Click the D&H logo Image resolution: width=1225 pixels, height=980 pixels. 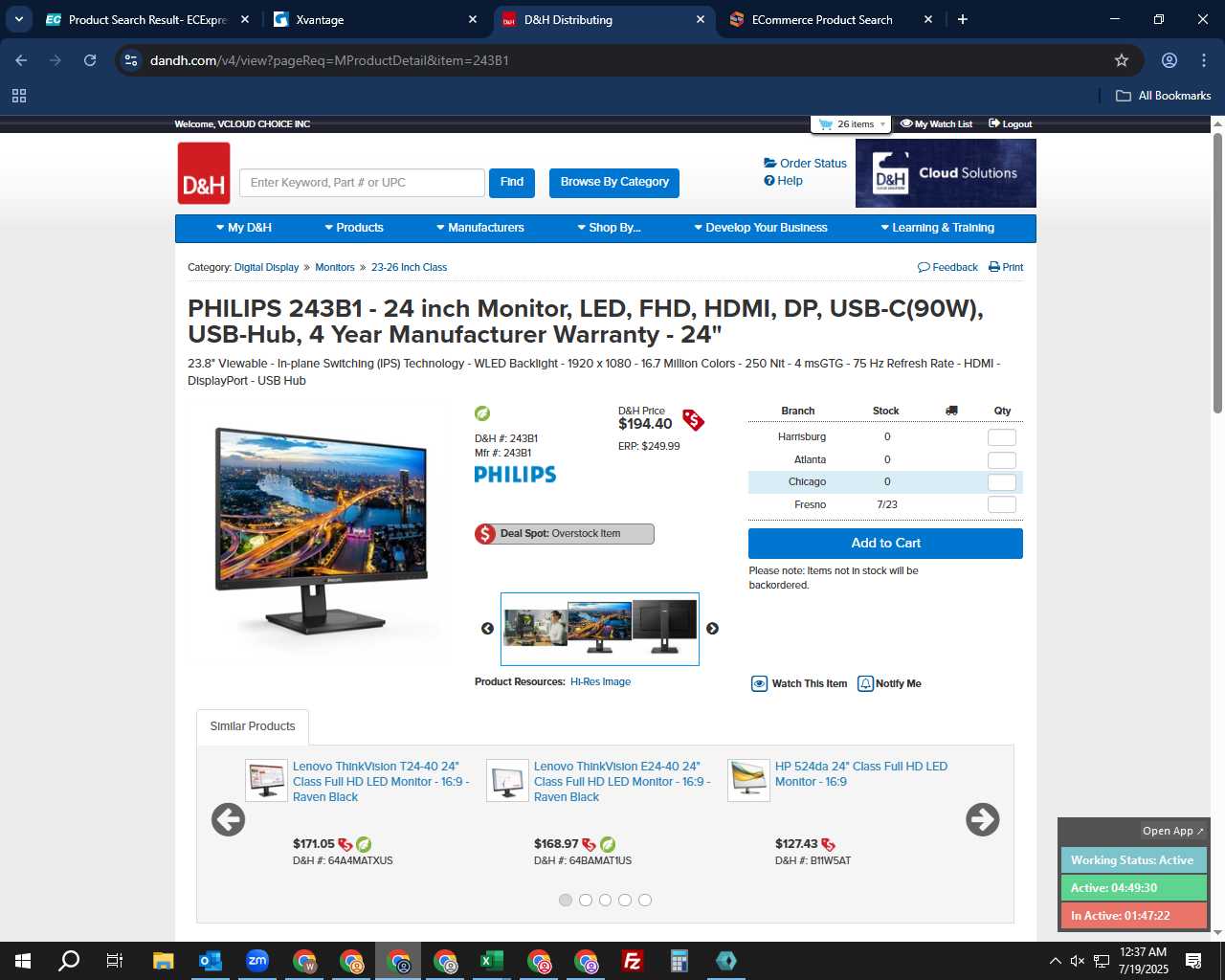pos(204,173)
